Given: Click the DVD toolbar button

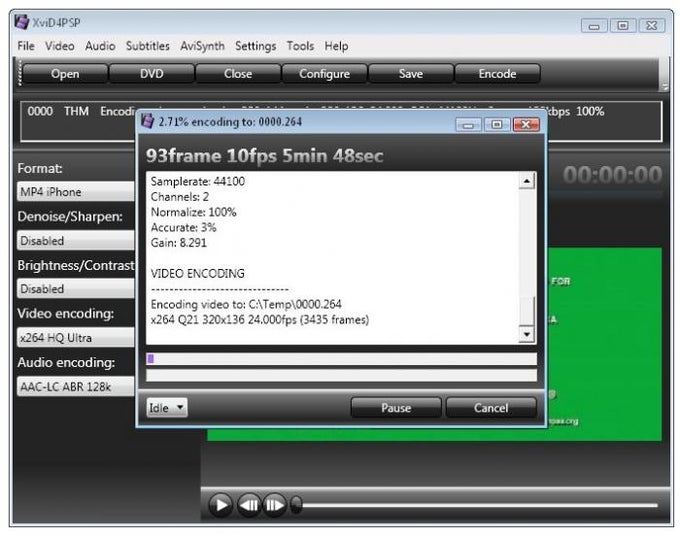Looking at the screenshot, I should click(x=151, y=74).
